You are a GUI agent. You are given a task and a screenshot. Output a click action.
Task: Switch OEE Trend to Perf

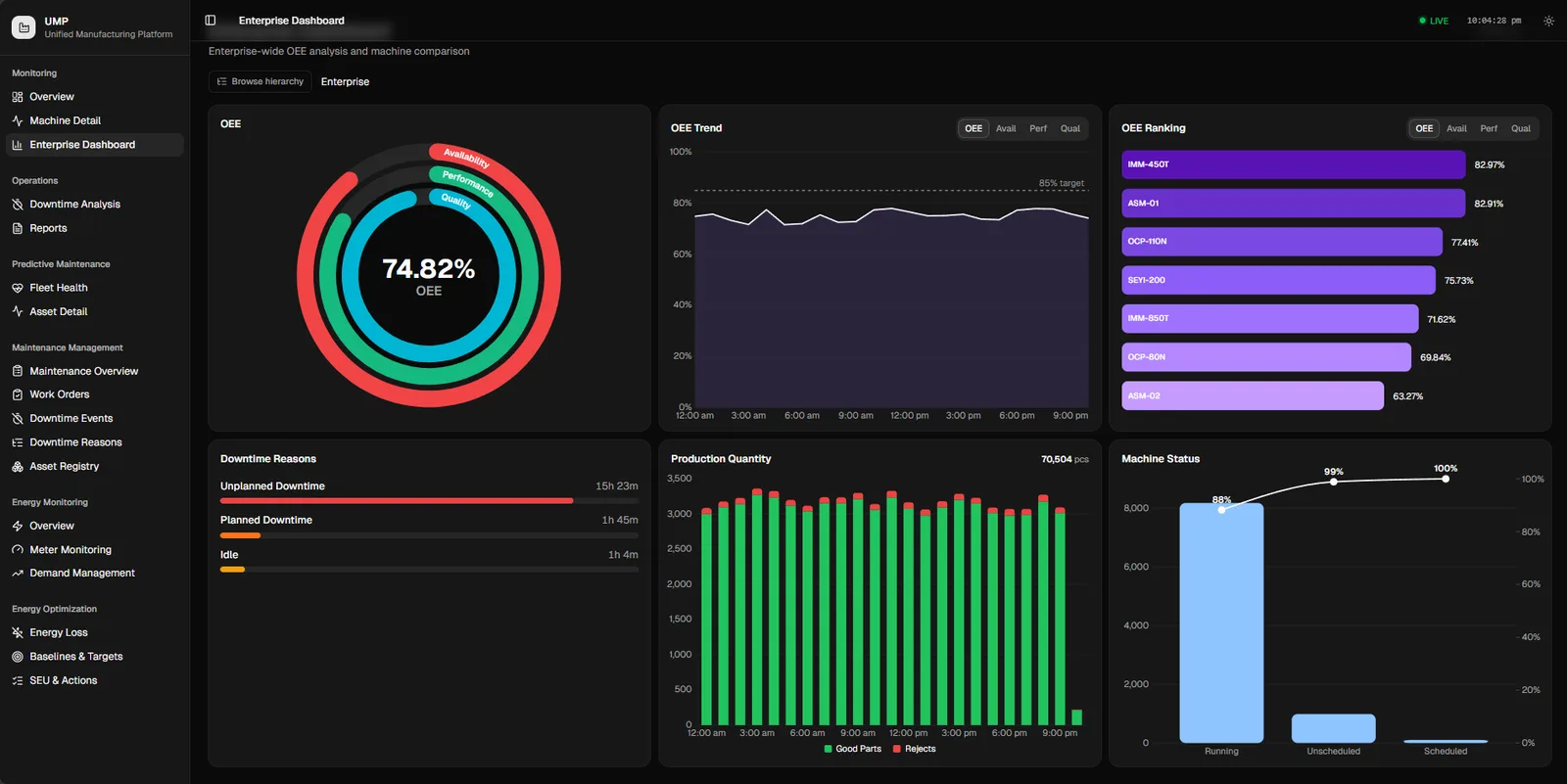point(1038,128)
